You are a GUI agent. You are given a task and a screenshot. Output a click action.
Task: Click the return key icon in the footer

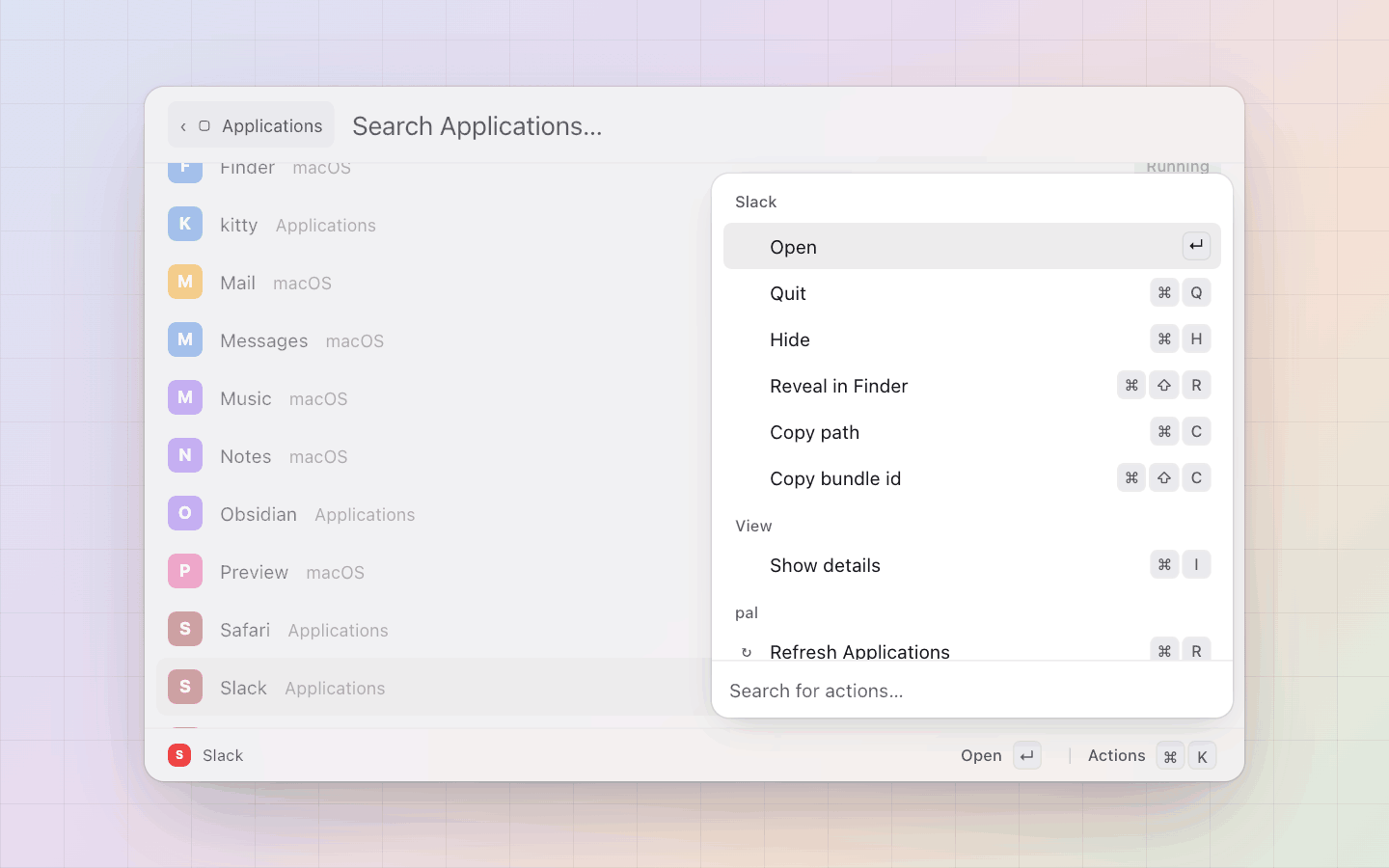point(1027,756)
